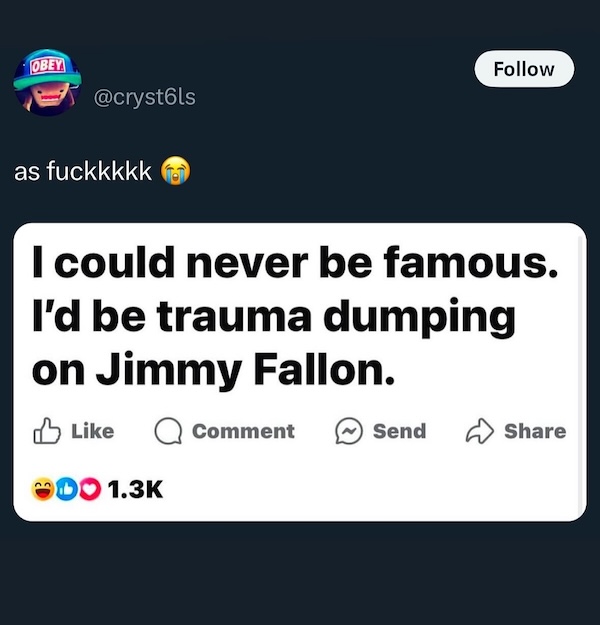Screen dimensions: 600x625
Task: Select the Like label text
Action: click(92, 431)
